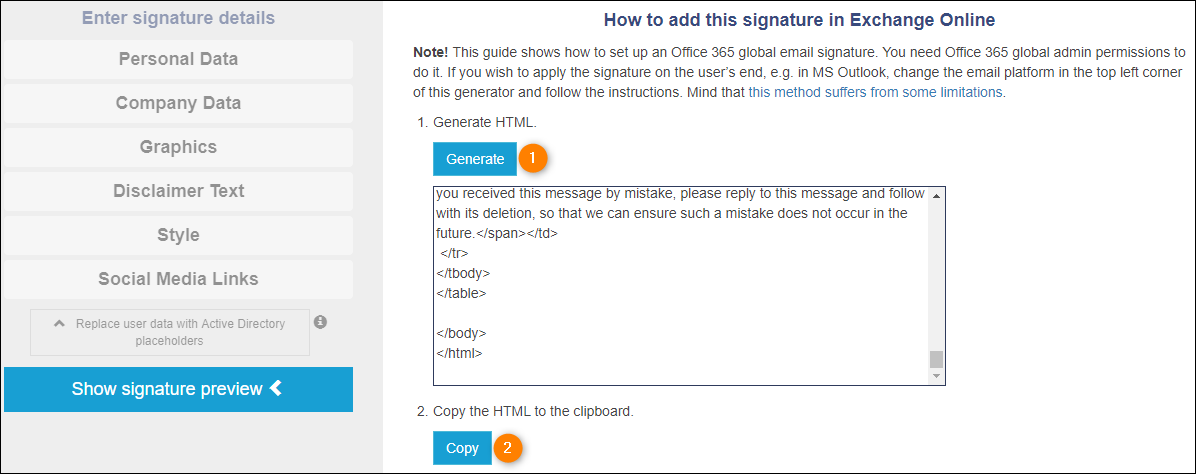Screen dimensions: 1196x474
Task: Toggle Replace user data with Active Directory placeholders
Action: coord(170,332)
